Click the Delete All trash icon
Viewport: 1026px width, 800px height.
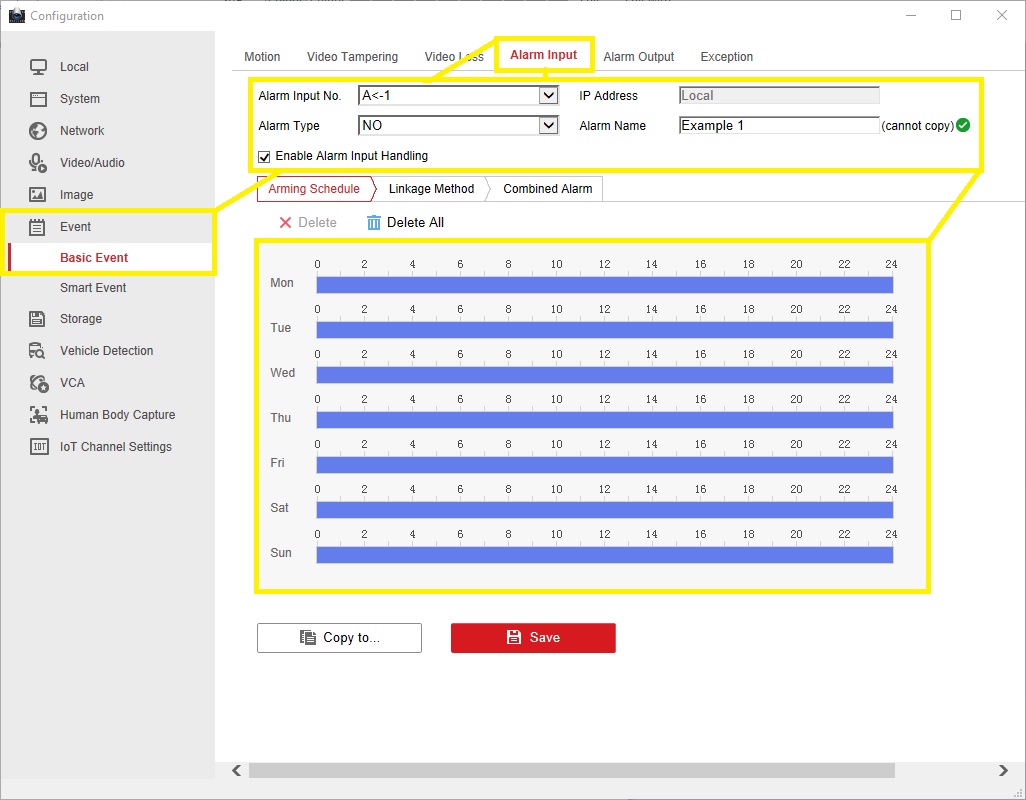point(374,223)
